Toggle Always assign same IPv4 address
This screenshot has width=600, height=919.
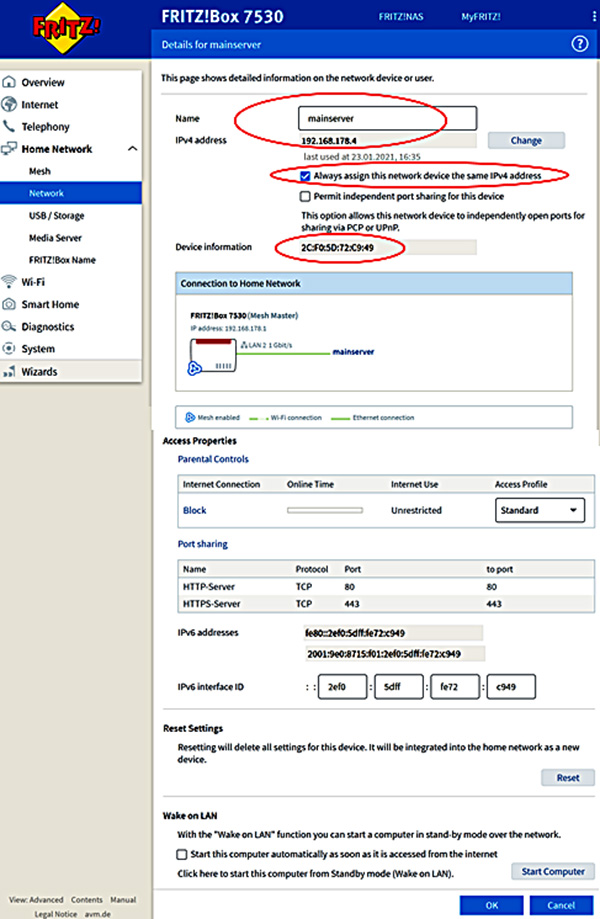[305, 175]
